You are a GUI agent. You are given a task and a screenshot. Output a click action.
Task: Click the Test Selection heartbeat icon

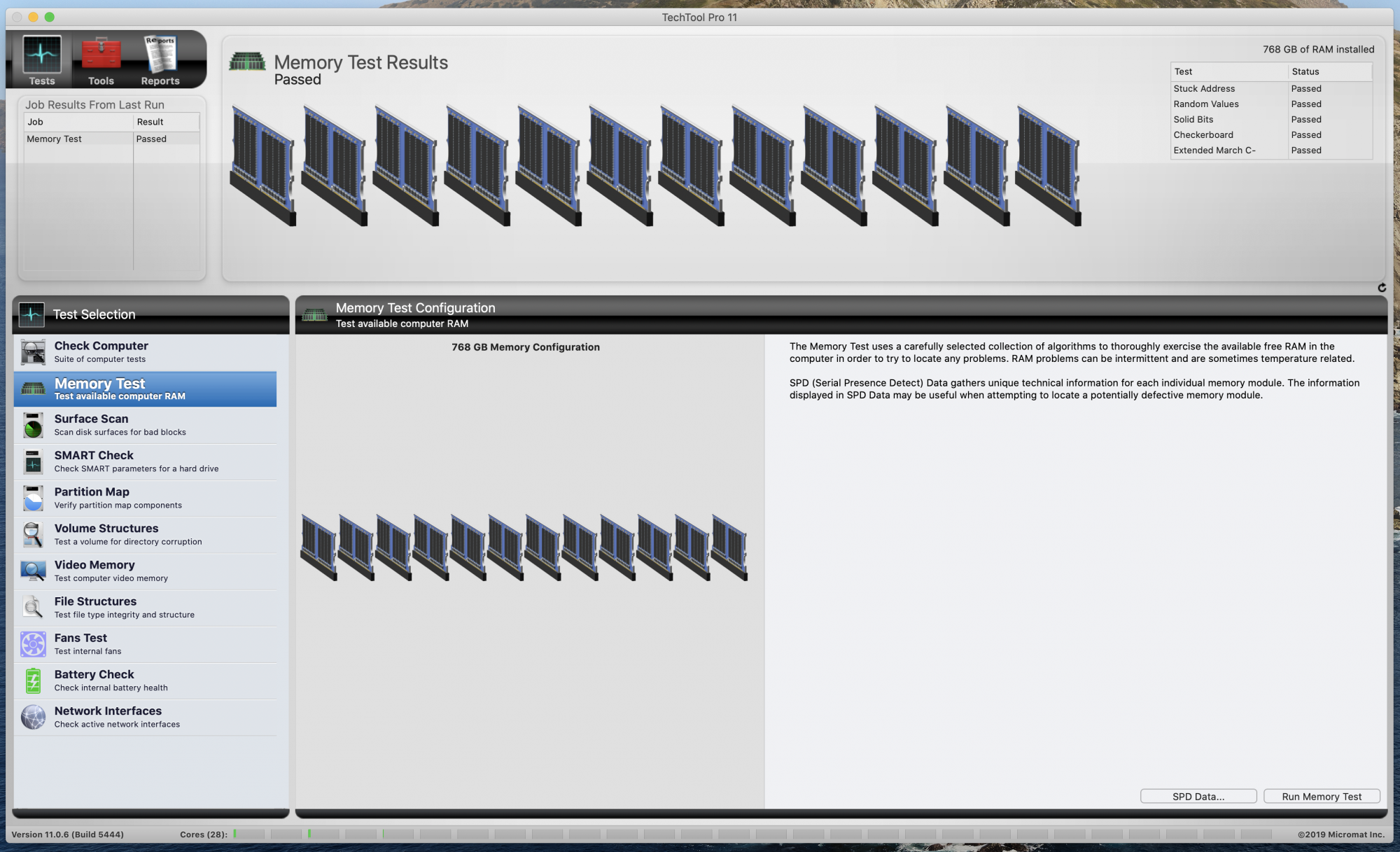[31, 314]
